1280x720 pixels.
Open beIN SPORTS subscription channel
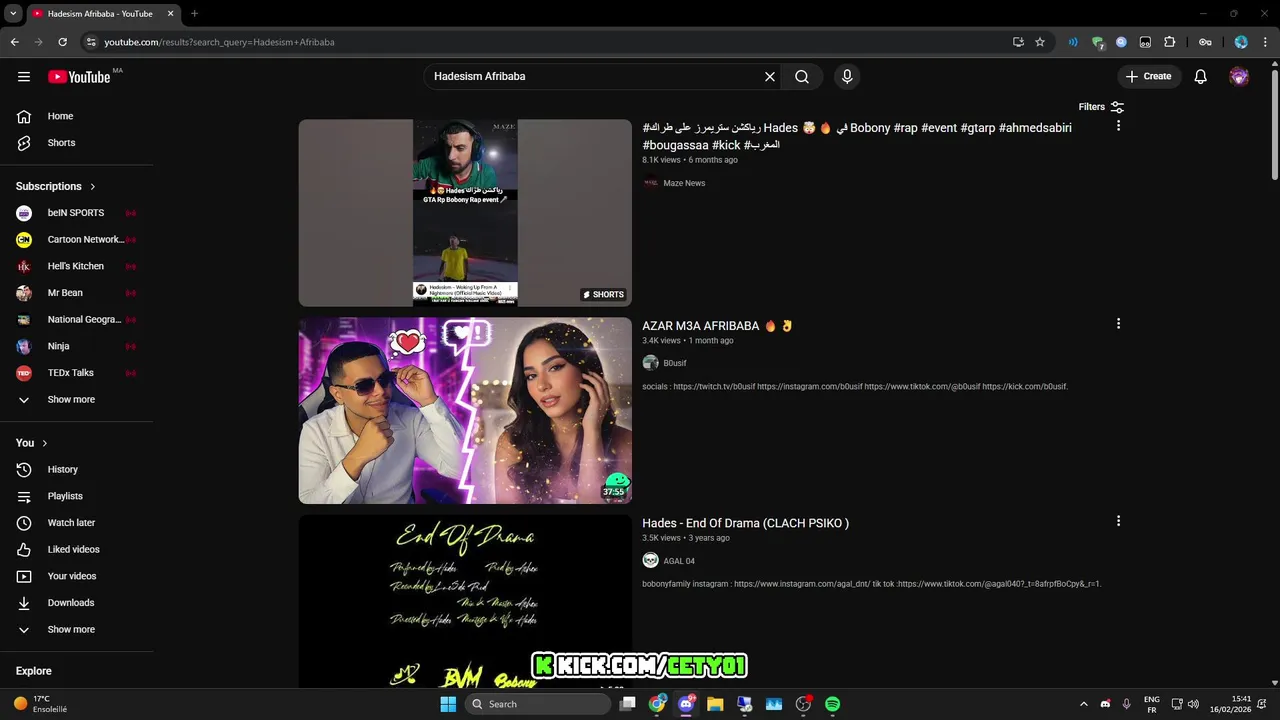coord(76,213)
